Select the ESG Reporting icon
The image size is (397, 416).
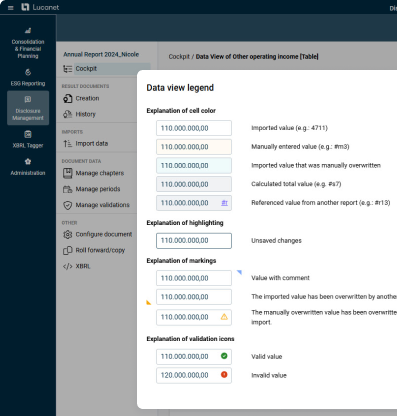pos(28,72)
